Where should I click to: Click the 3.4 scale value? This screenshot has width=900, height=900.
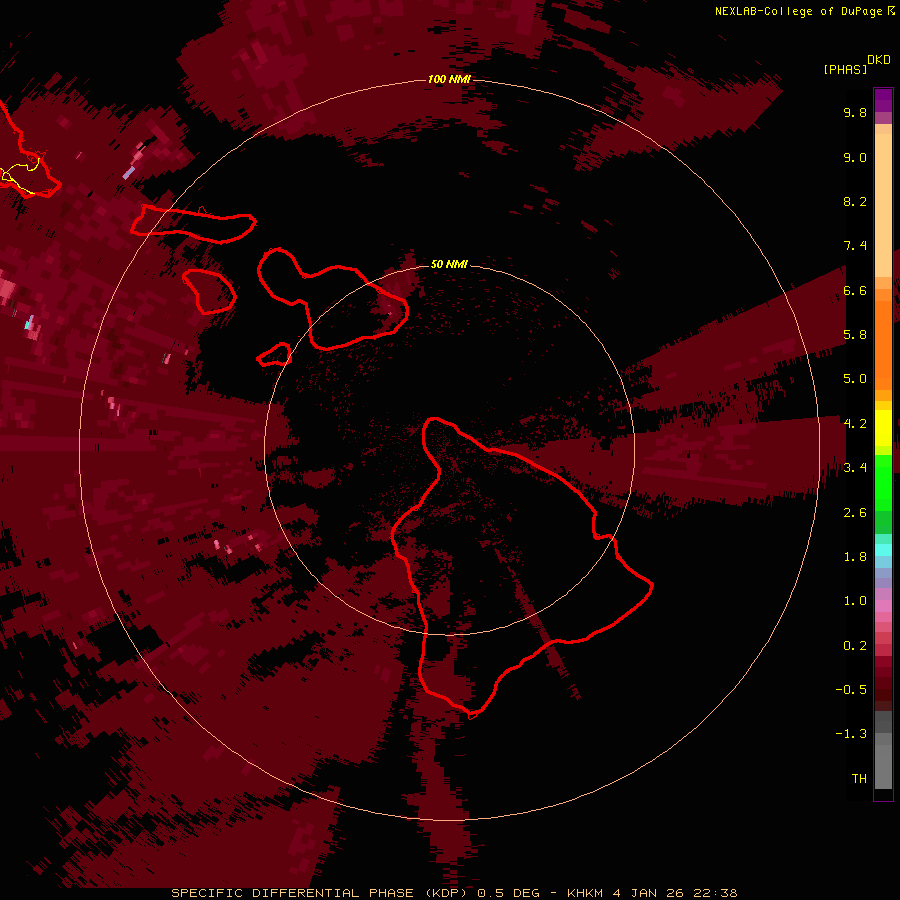pos(855,468)
